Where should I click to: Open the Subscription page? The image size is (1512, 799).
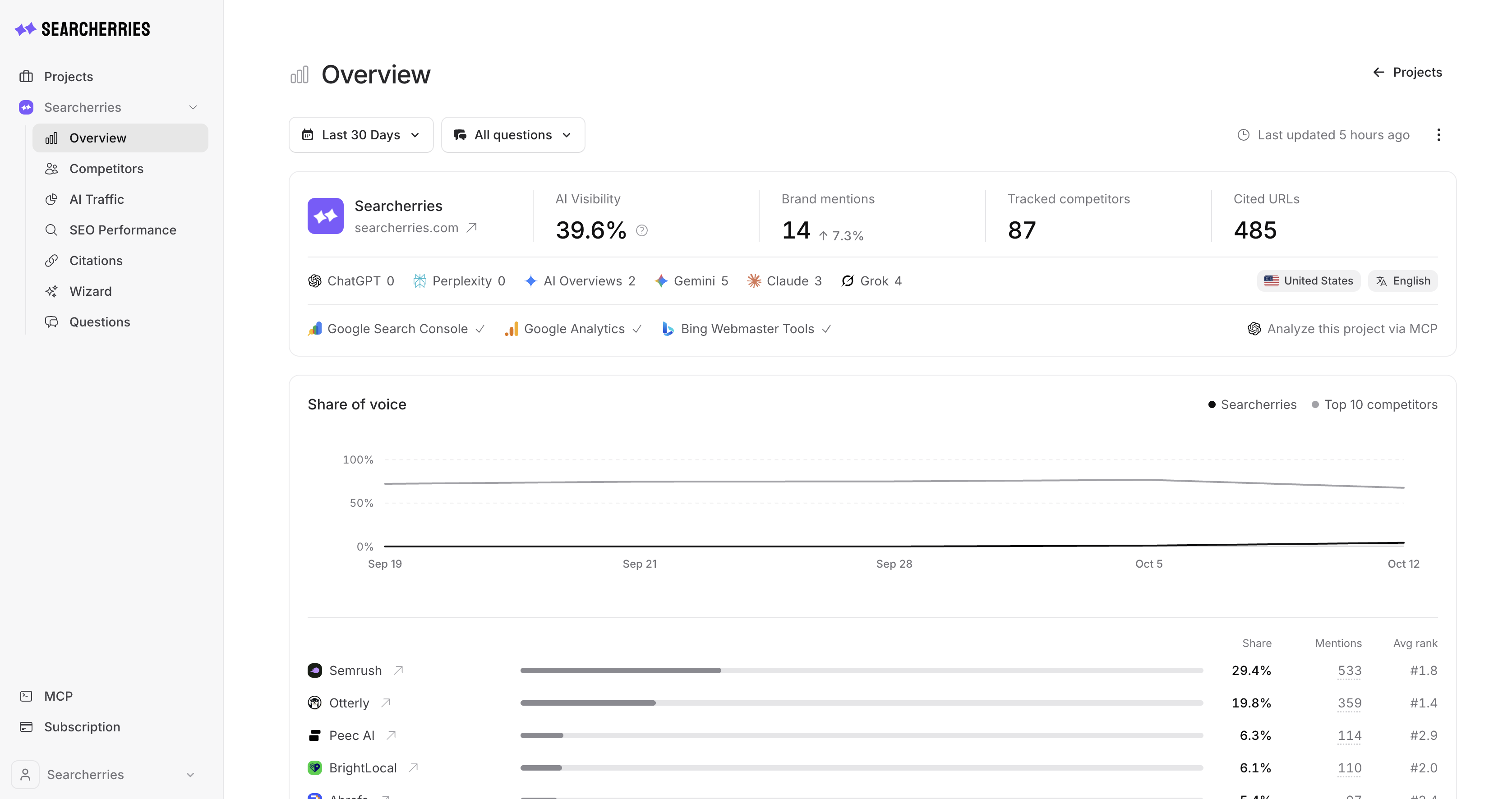[x=82, y=727]
